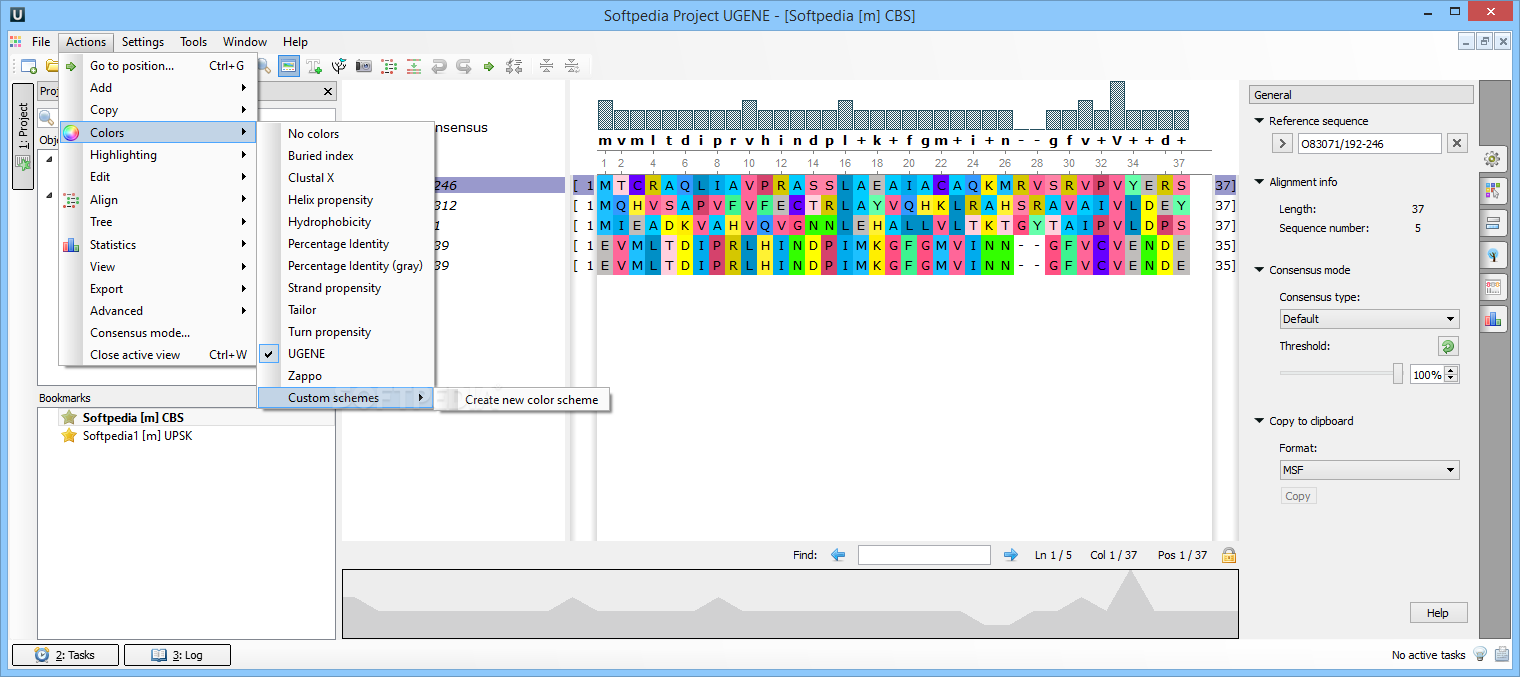
Task: Close the Project panel with the X
Action: tap(328, 91)
